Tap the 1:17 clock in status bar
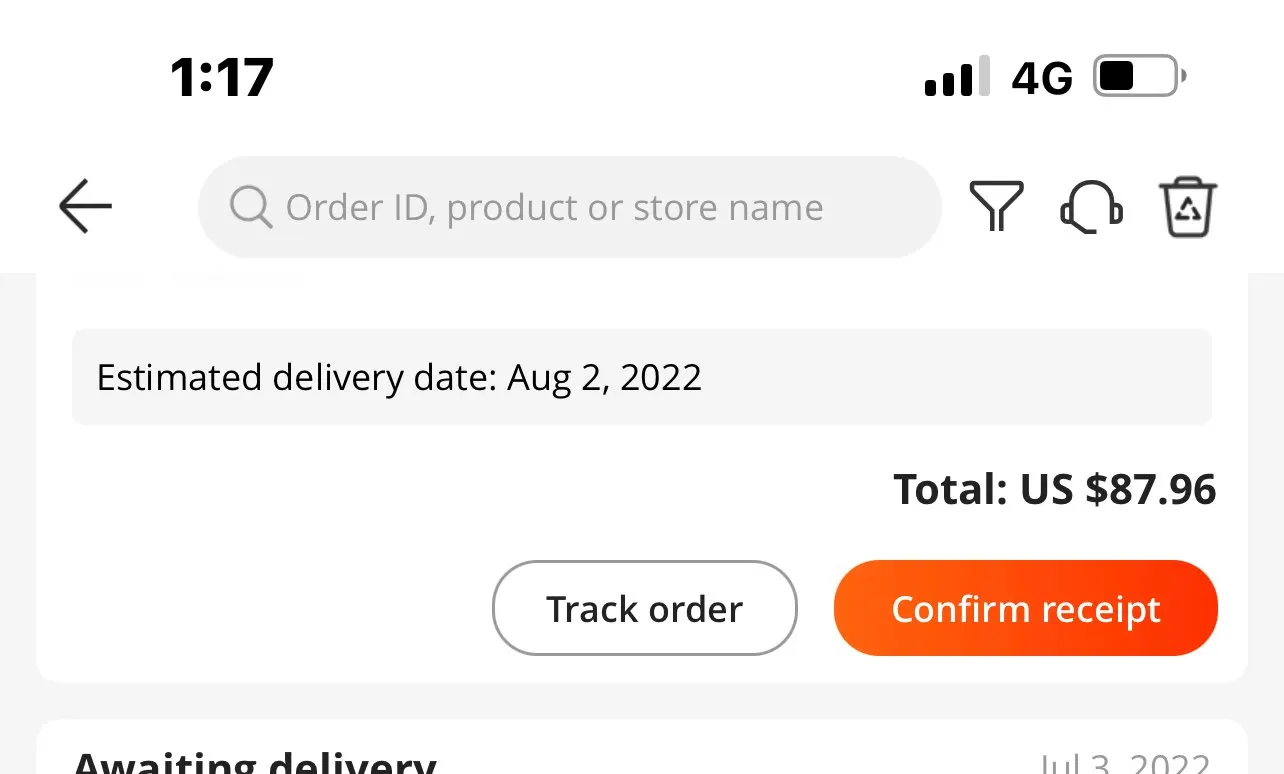The image size is (1284, 774). [221, 77]
